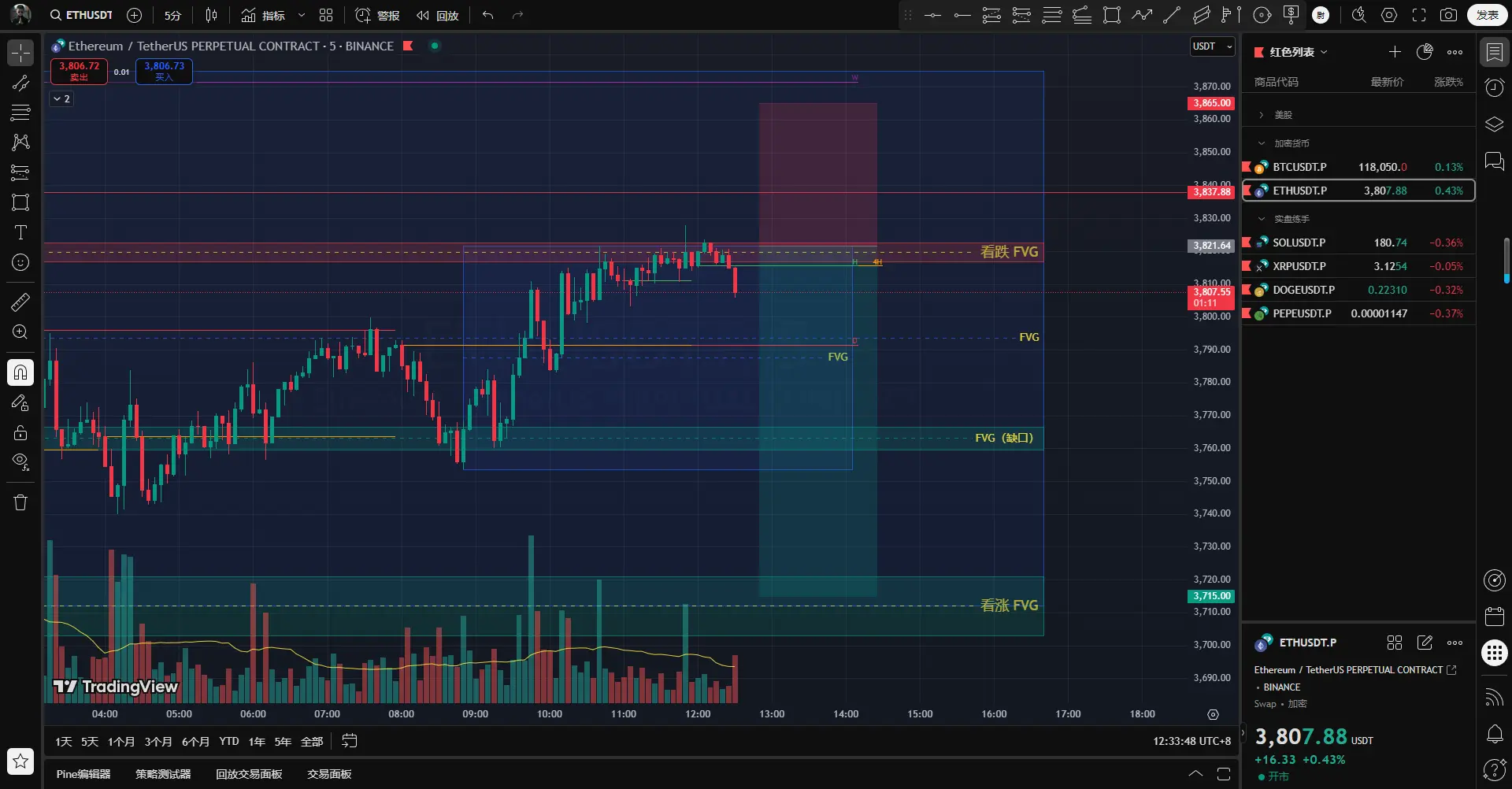
Task: Switch range to 全部
Action: (x=312, y=742)
